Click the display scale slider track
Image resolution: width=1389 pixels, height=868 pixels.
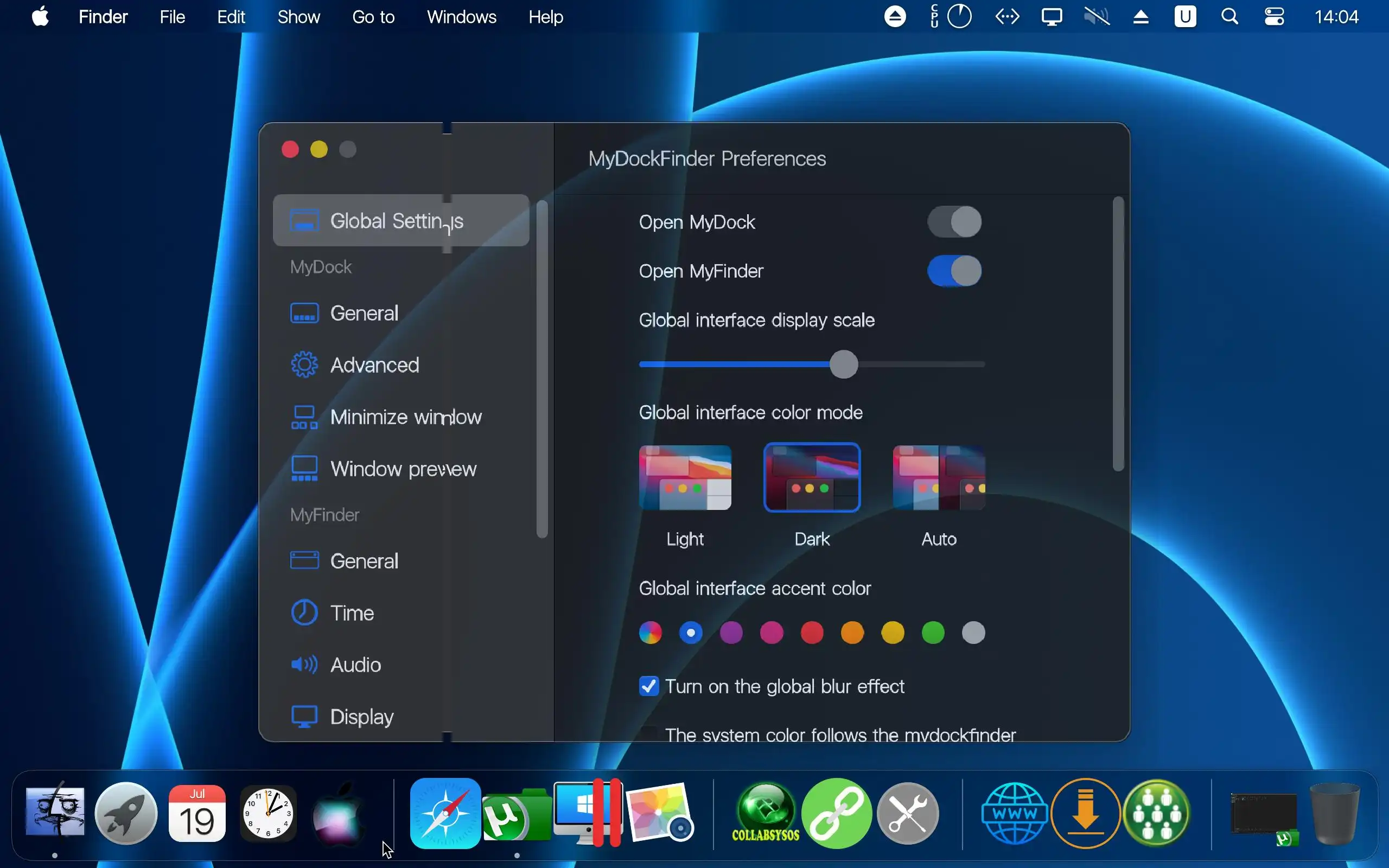point(919,365)
